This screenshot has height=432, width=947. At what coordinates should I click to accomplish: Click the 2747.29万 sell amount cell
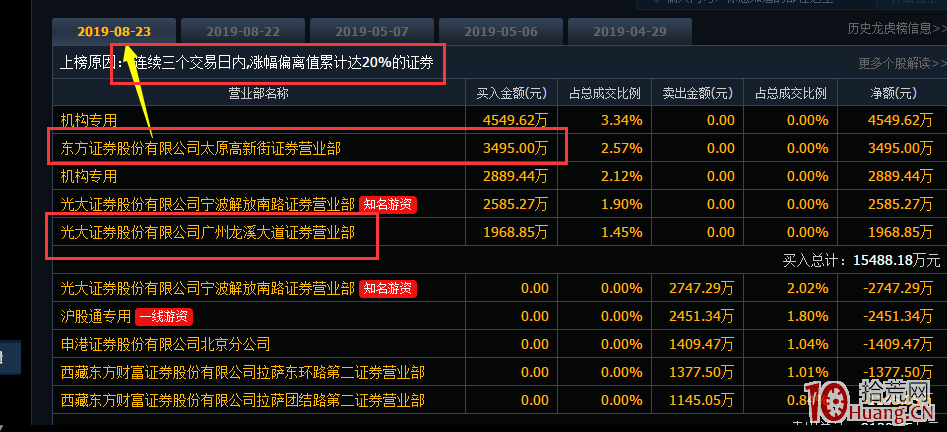point(701,288)
